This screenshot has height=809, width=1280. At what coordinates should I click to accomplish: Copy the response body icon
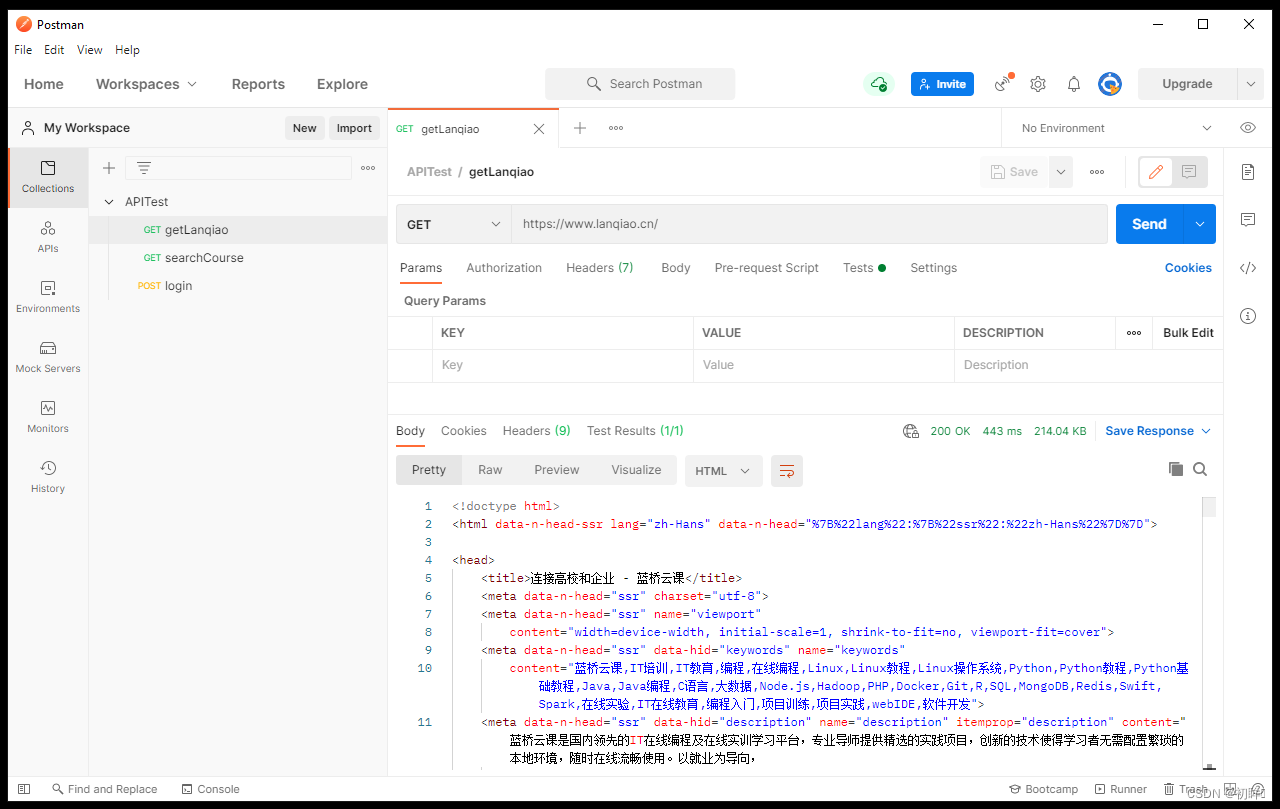1175,469
